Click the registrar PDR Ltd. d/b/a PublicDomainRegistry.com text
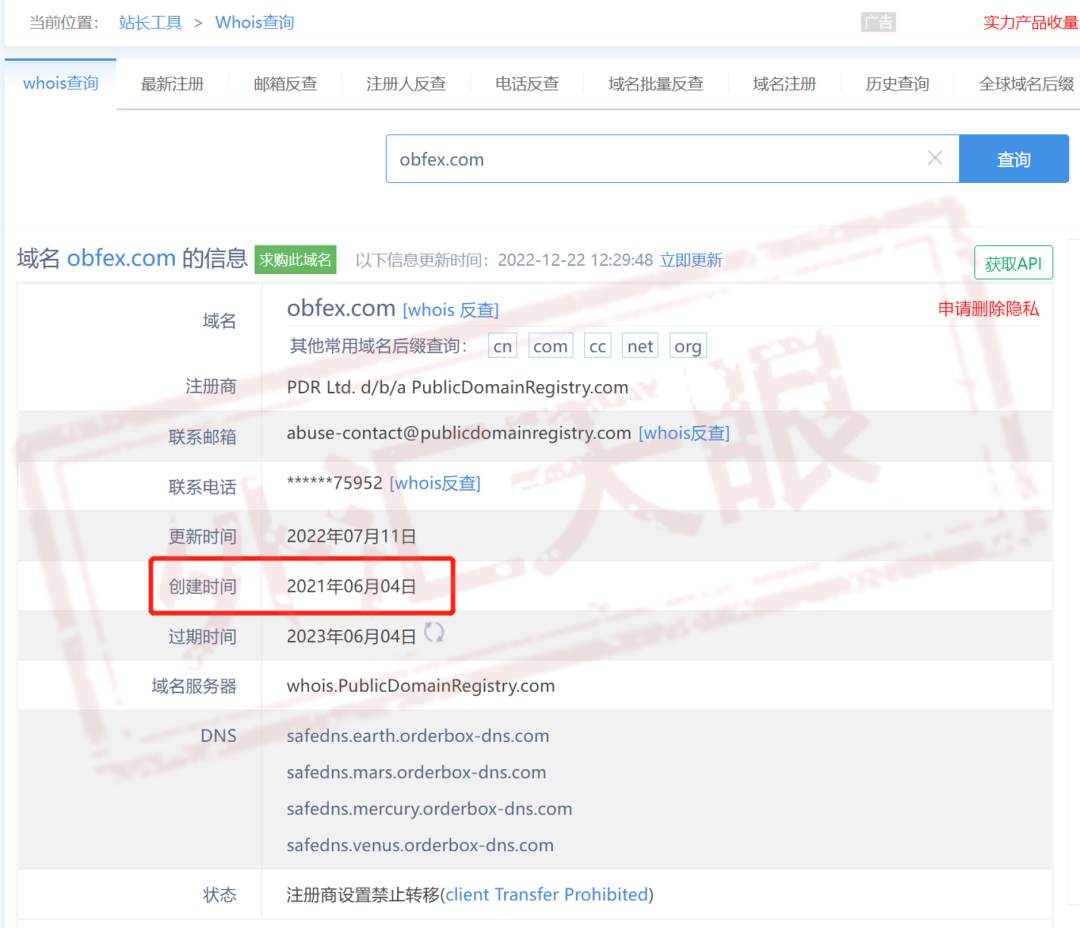 point(457,387)
